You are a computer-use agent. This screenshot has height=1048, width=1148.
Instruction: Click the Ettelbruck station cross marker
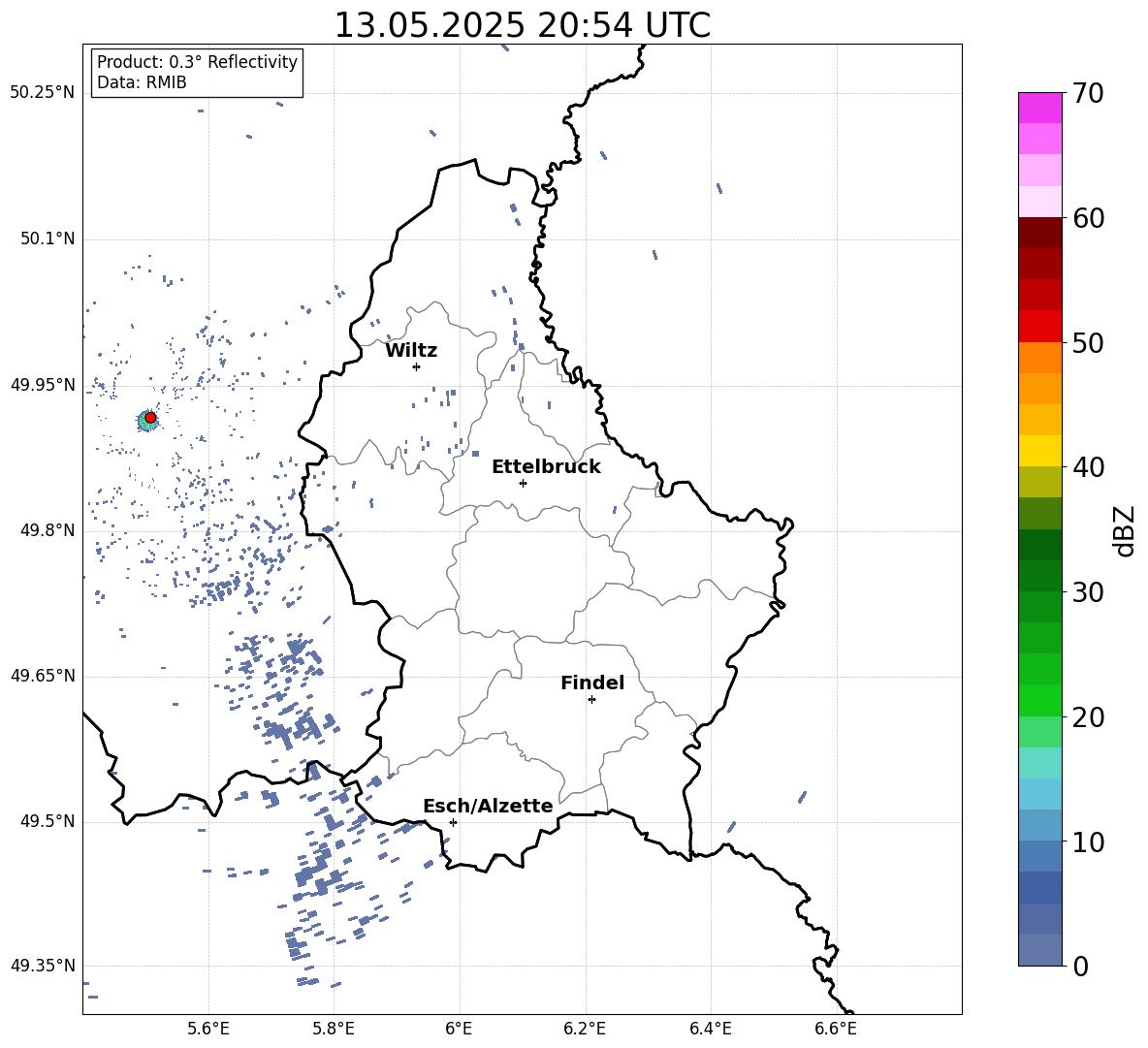pyautogui.click(x=523, y=483)
